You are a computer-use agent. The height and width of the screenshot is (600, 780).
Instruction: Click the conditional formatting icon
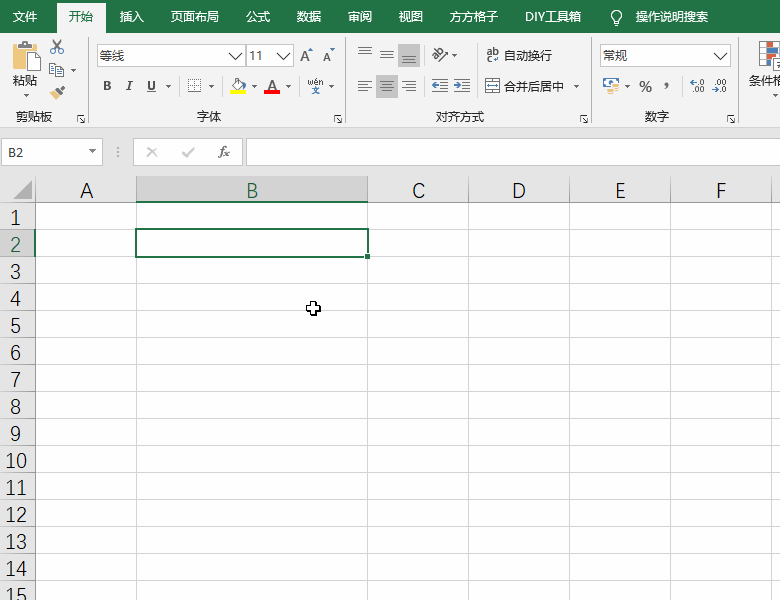point(769,55)
